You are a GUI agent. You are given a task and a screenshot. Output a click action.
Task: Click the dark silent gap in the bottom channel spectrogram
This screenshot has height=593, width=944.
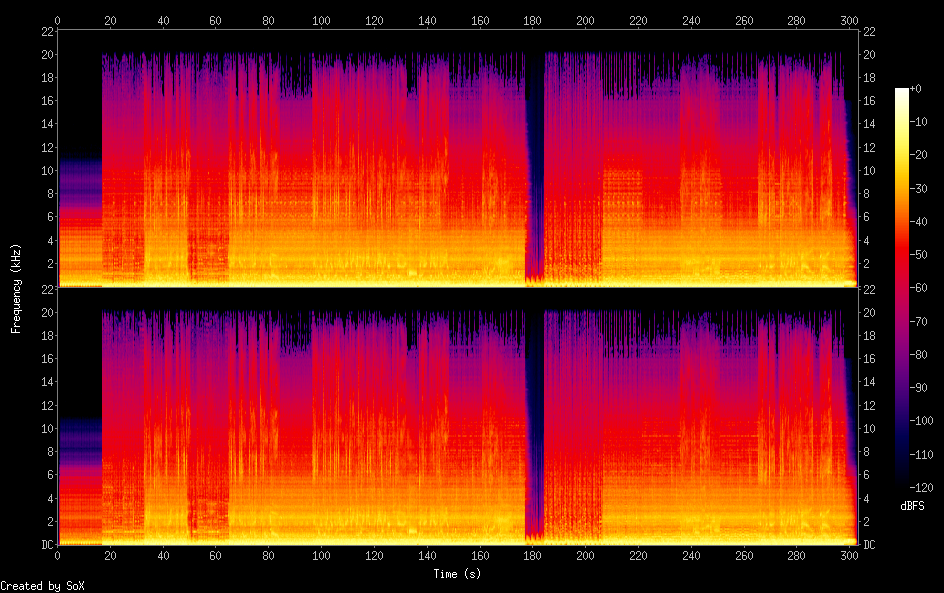click(535, 420)
